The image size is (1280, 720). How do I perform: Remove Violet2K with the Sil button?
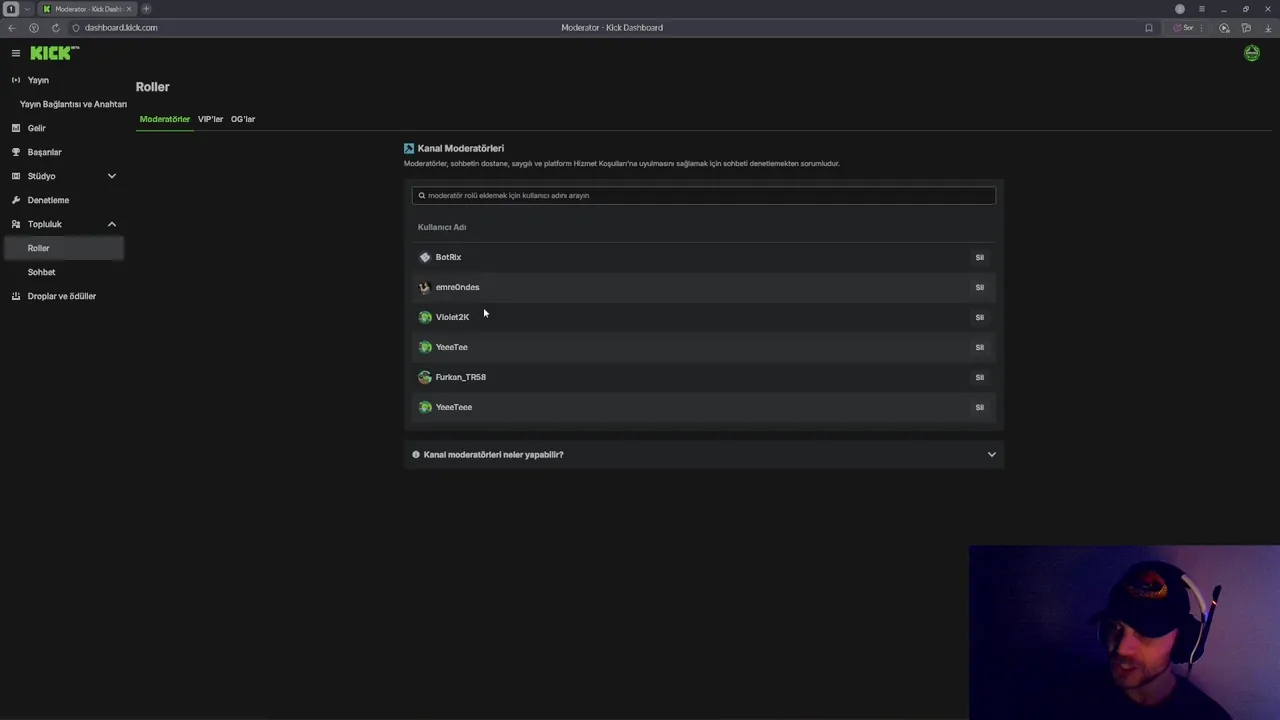tap(980, 317)
